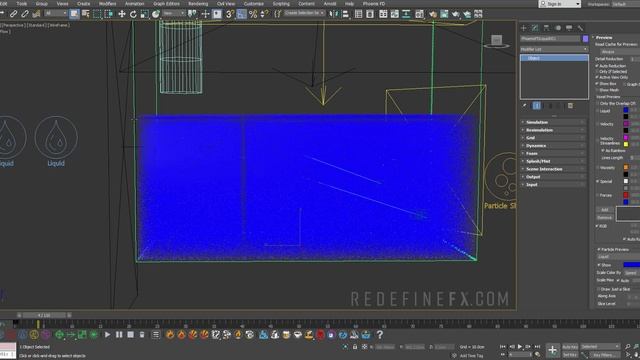Click Add button in Preview panel
Viewport: 640px width, 360px height.
pos(604,209)
